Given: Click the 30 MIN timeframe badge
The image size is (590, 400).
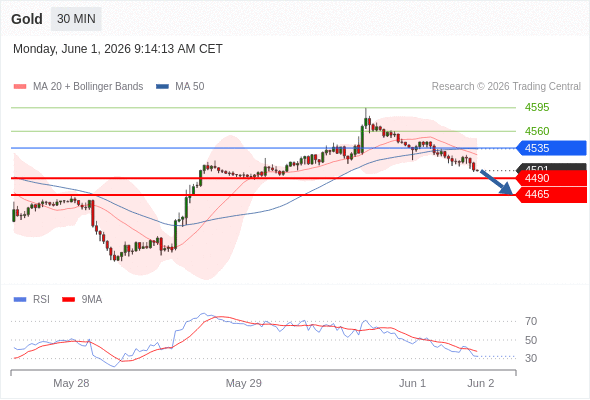Looking at the screenshot, I should coord(76,19).
